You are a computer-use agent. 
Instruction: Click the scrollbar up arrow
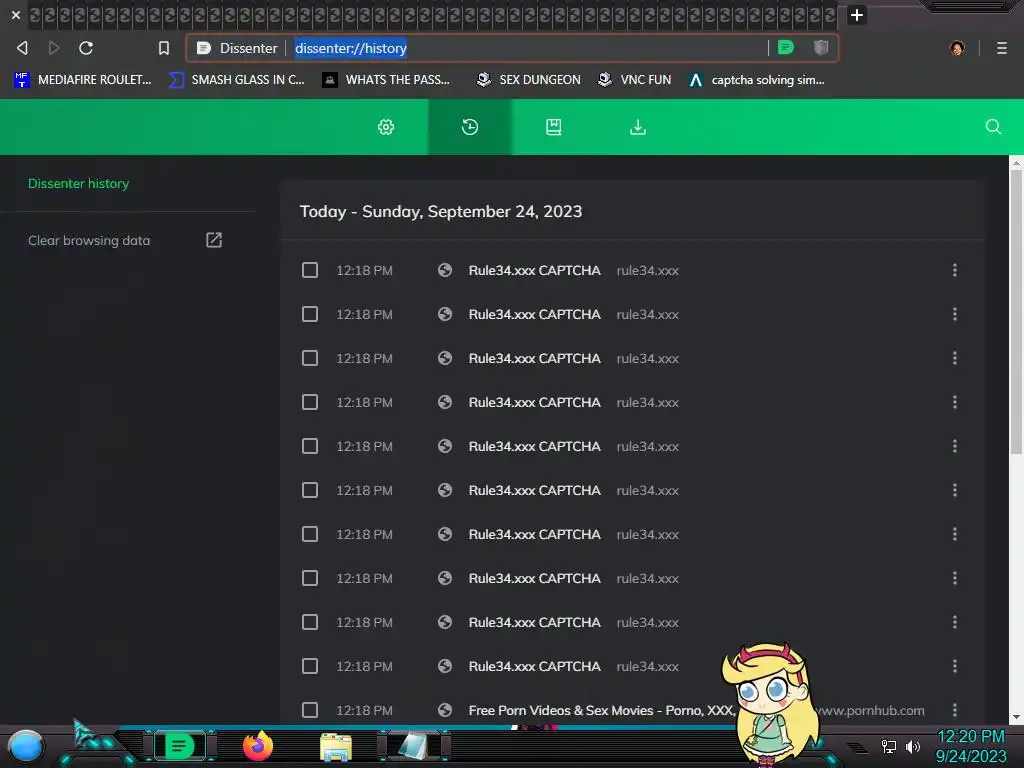pos(1016,161)
